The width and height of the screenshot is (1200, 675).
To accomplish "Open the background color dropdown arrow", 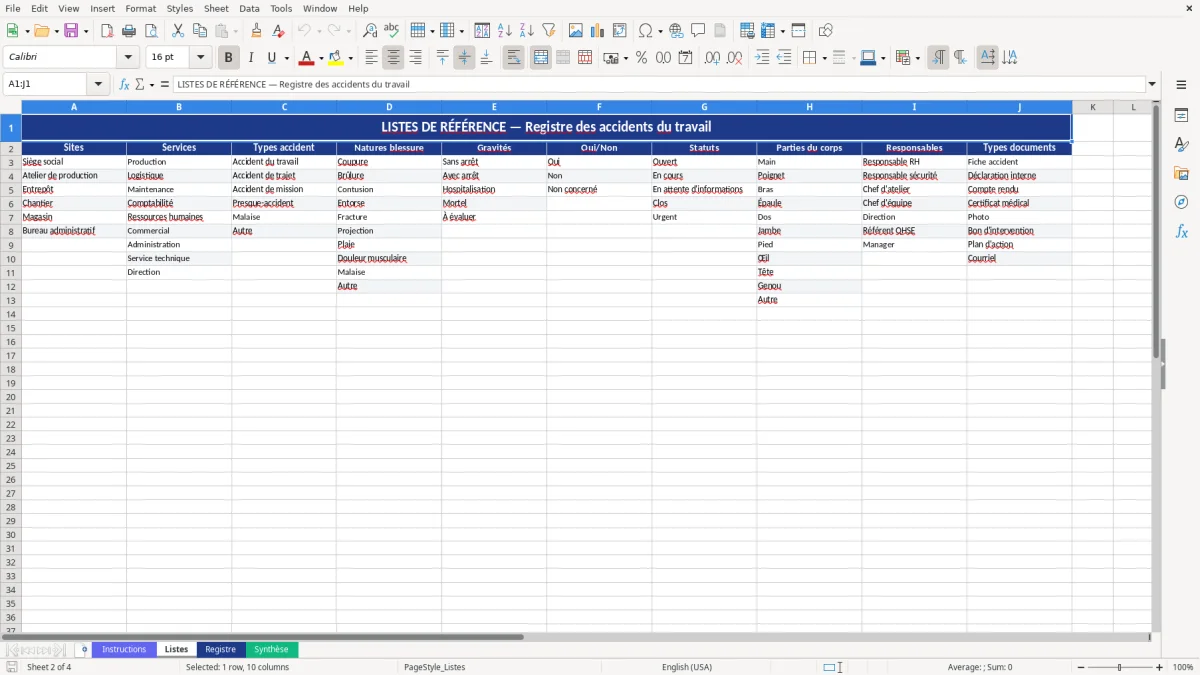I will [x=350, y=58].
